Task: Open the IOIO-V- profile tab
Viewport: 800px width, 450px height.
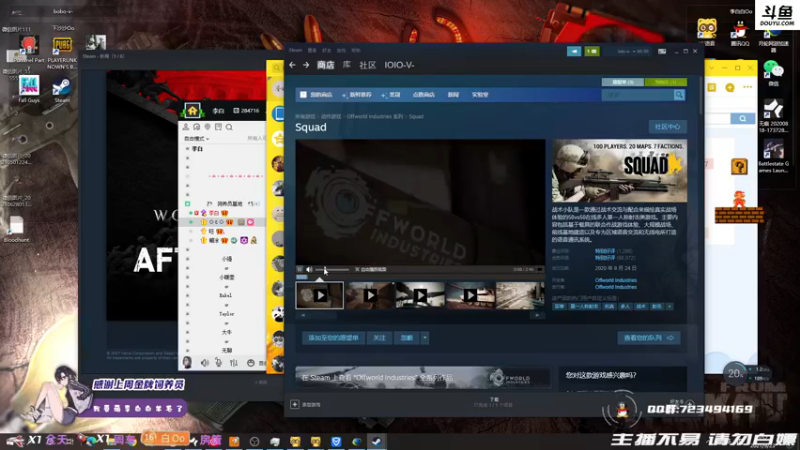Action: 399,65
